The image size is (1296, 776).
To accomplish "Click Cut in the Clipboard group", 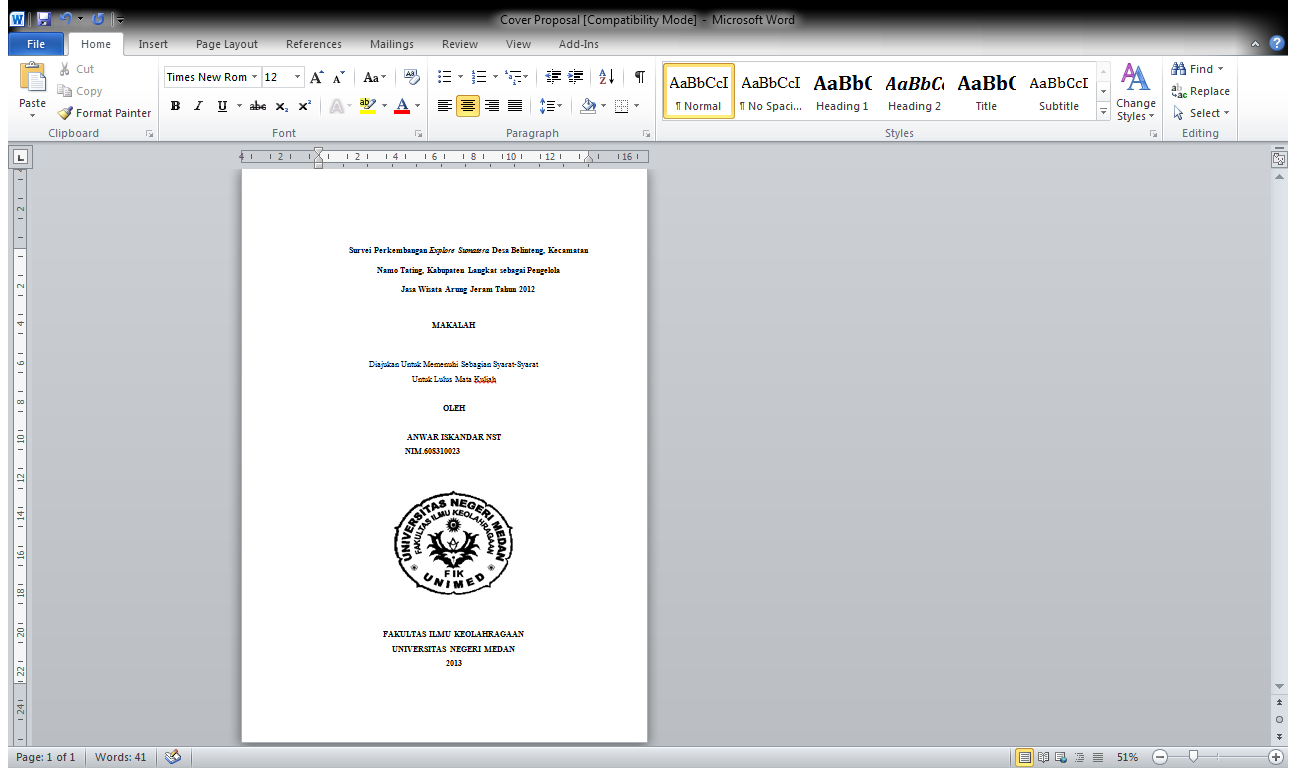I will 76,69.
